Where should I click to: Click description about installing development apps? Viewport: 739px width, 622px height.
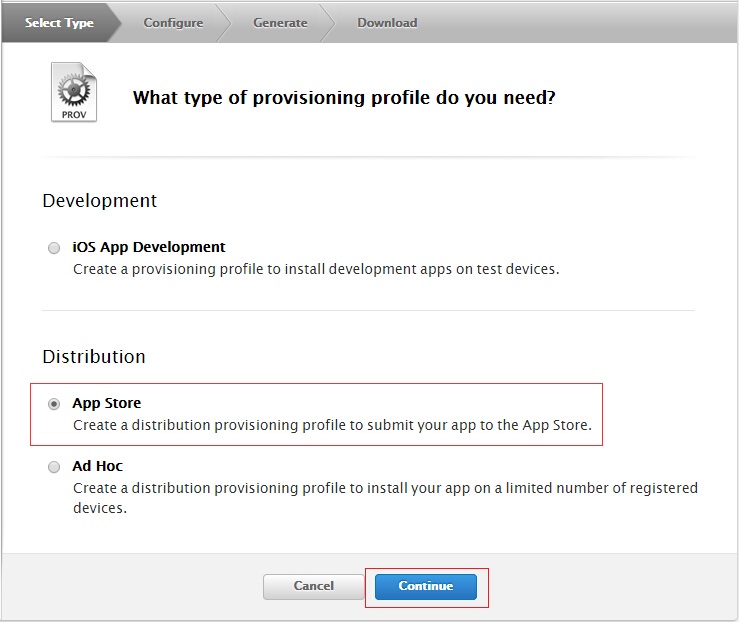pyautogui.click(x=316, y=269)
